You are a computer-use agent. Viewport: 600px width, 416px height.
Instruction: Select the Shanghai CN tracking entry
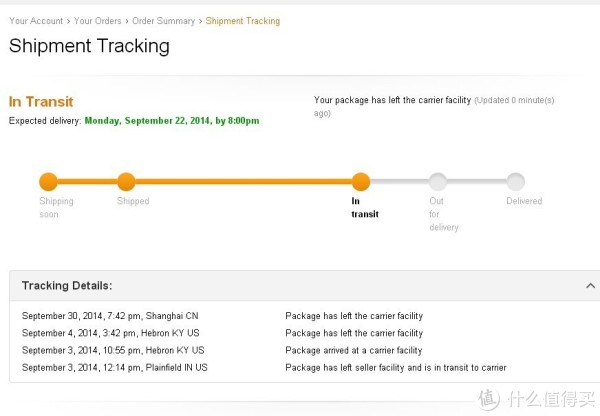pyautogui.click(x=110, y=316)
